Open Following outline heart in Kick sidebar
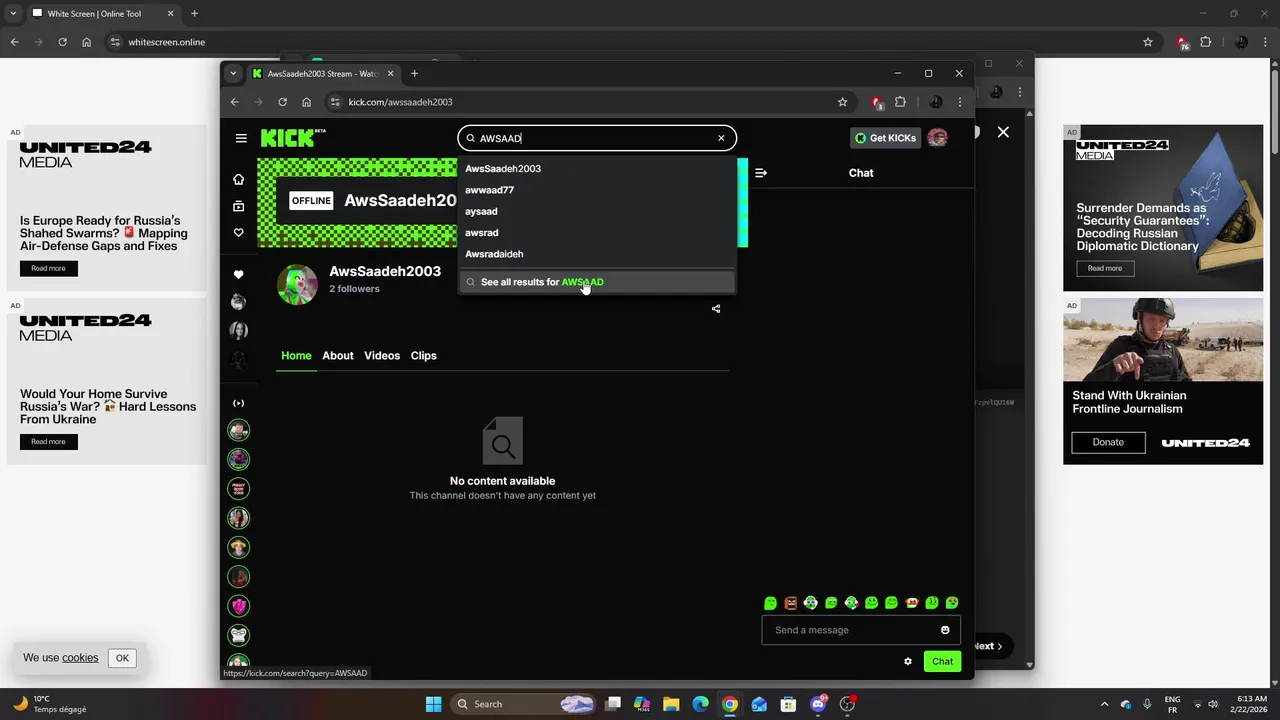 238,233
